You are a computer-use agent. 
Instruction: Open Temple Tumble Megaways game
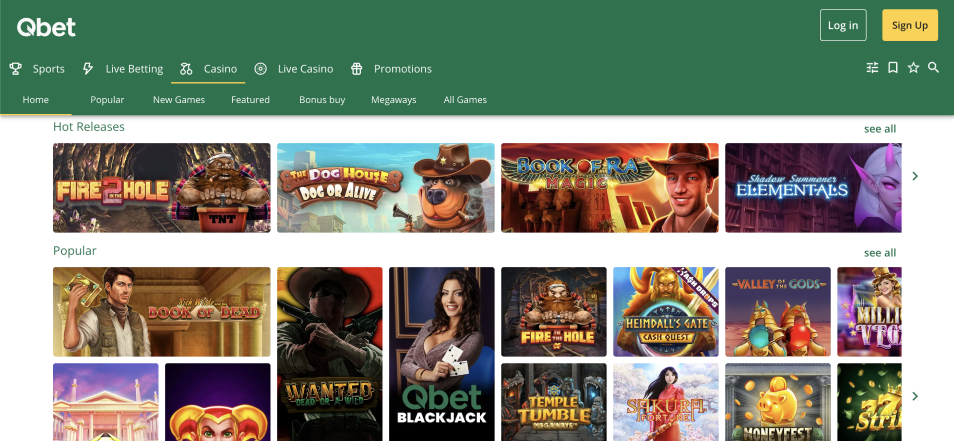pyautogui.click(x=554, y=402)
